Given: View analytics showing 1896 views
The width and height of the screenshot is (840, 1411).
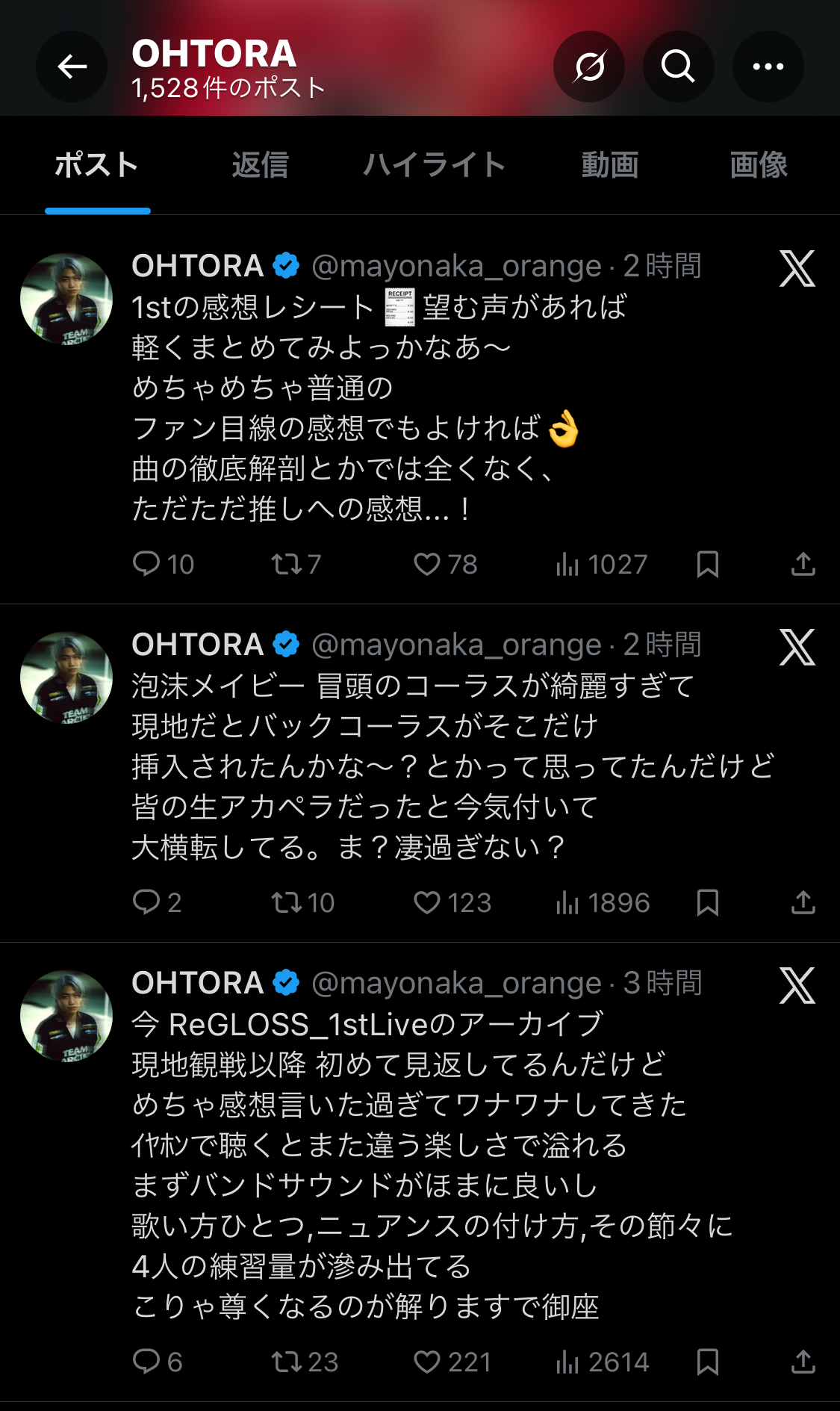Looking at the screenshot, I should click(x=602, y=903).
